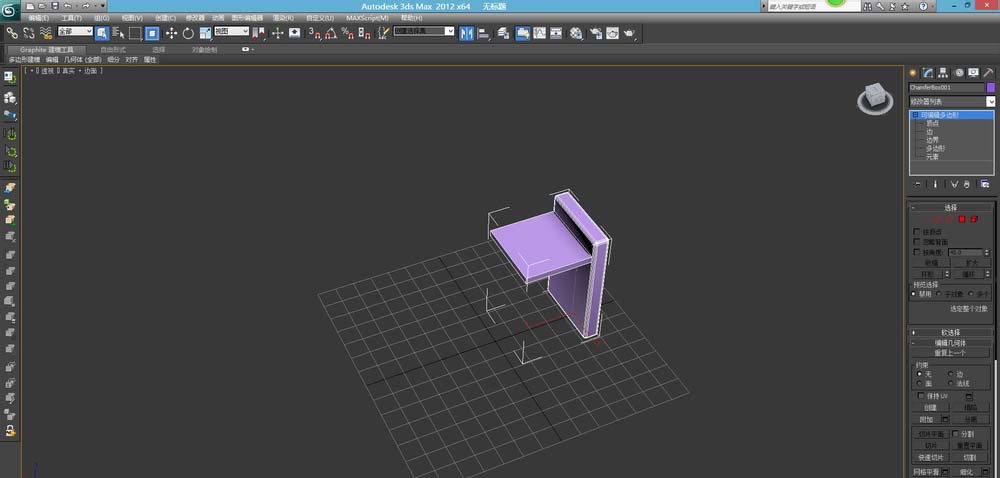Toggle the 按角度 checkbox
The height and width of the screenshot is (478, 1000).
tap(917, 252)
